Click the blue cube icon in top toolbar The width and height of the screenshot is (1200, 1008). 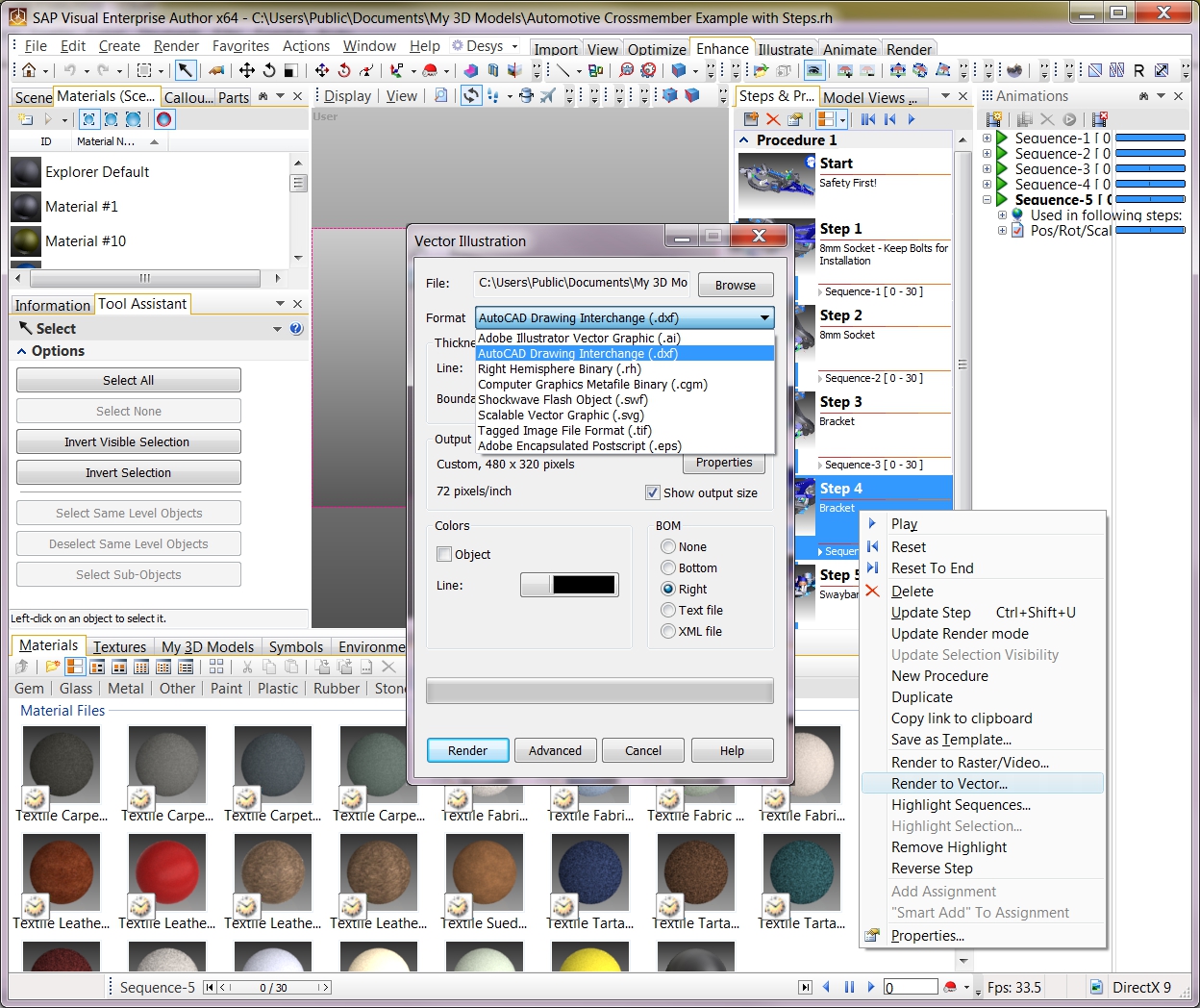679,70
